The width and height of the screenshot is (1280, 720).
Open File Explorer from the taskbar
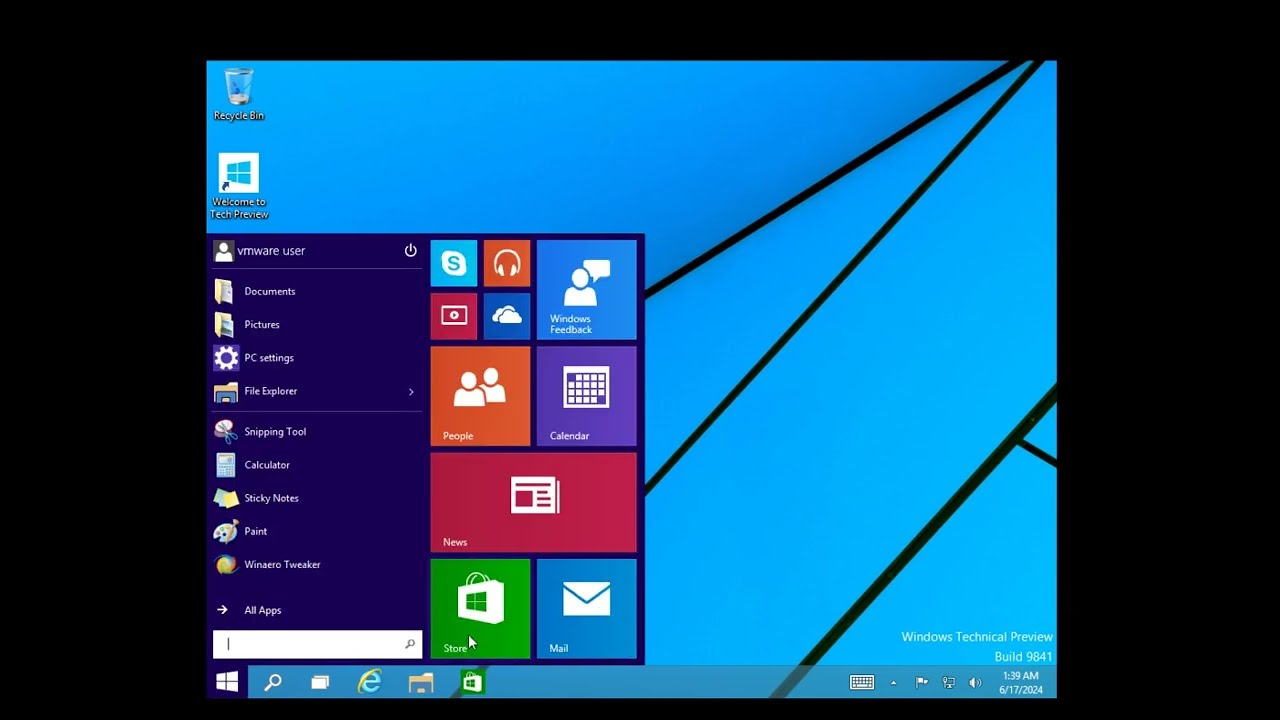coord(421,682)
